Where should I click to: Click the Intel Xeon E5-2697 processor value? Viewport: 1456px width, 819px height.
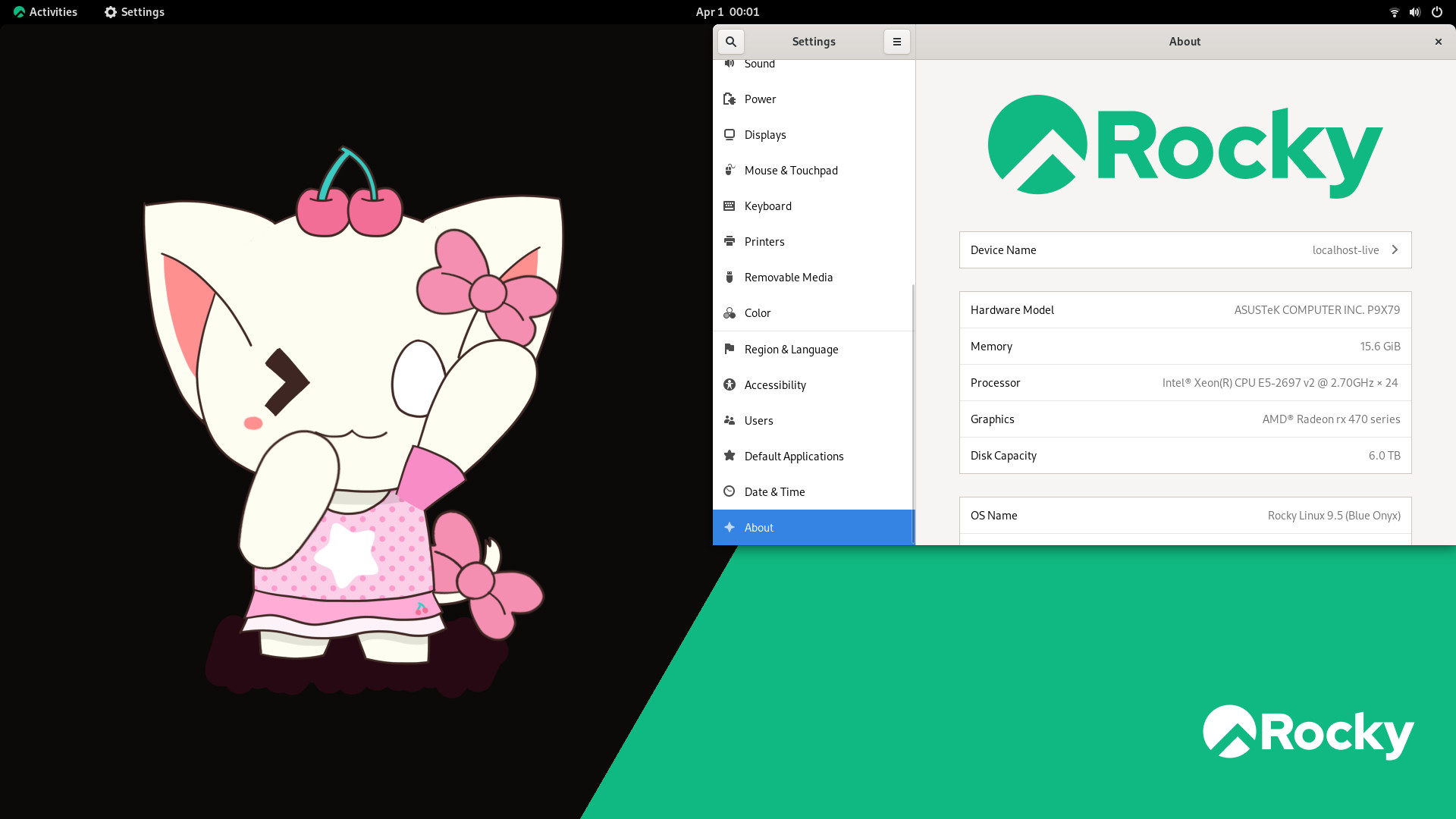(x=1279, y=382)
